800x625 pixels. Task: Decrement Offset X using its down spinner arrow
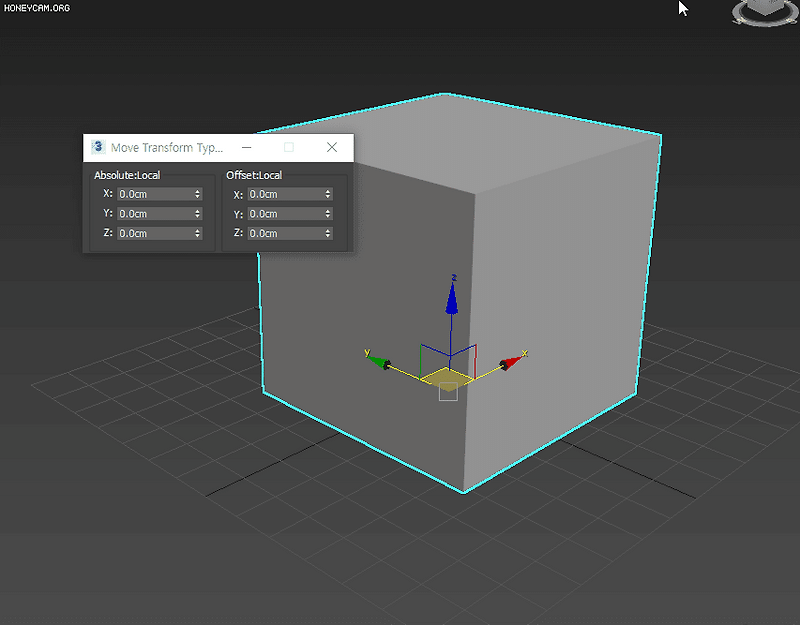327,197
